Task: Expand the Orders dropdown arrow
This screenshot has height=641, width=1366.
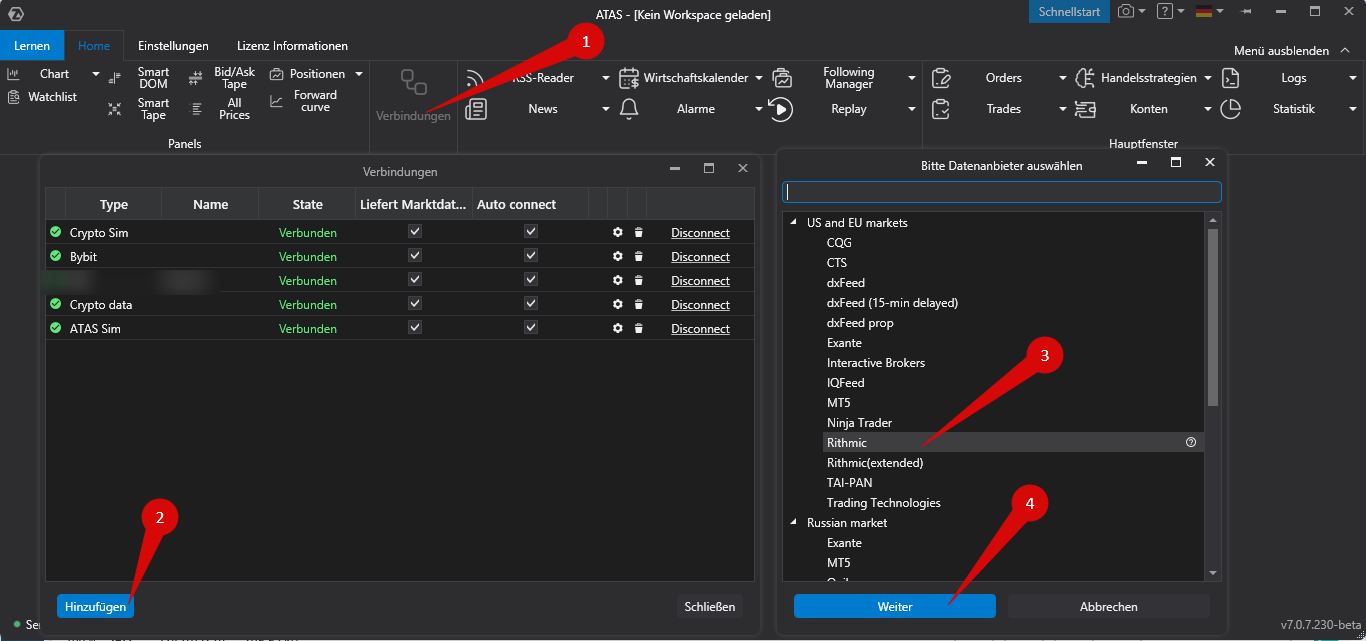Action: 1063,78
